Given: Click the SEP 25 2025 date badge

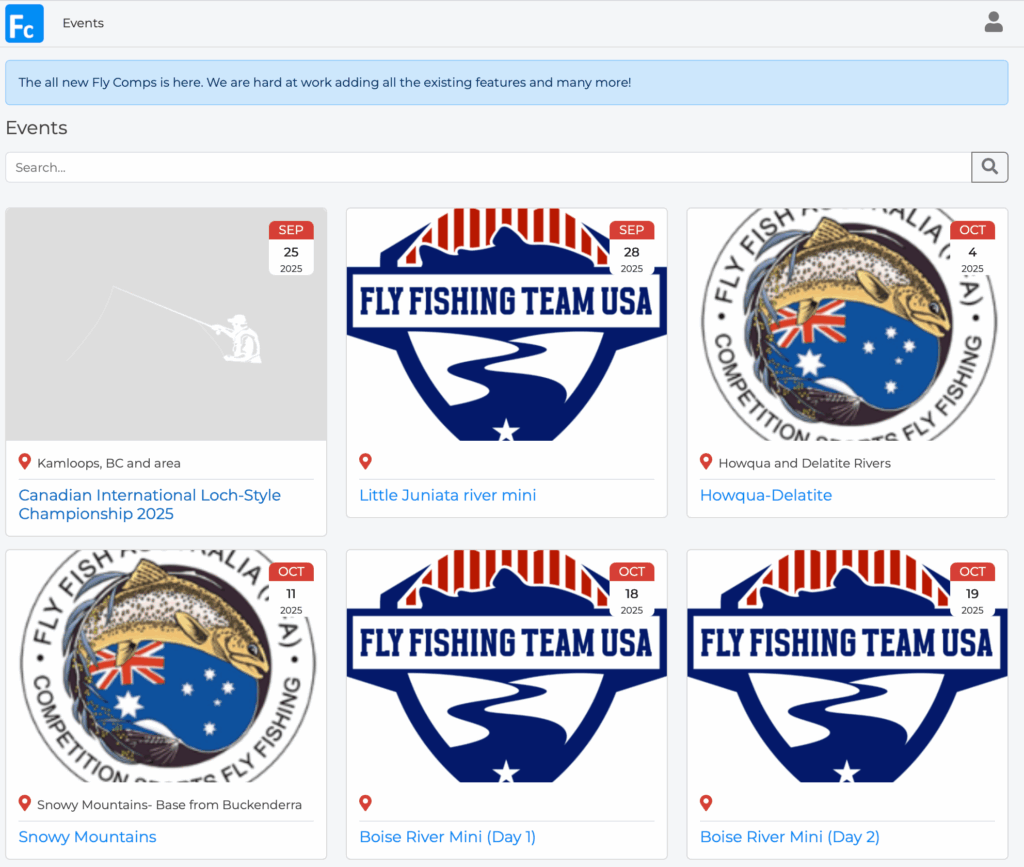Looking at the screenshot, I should (291, 247).
